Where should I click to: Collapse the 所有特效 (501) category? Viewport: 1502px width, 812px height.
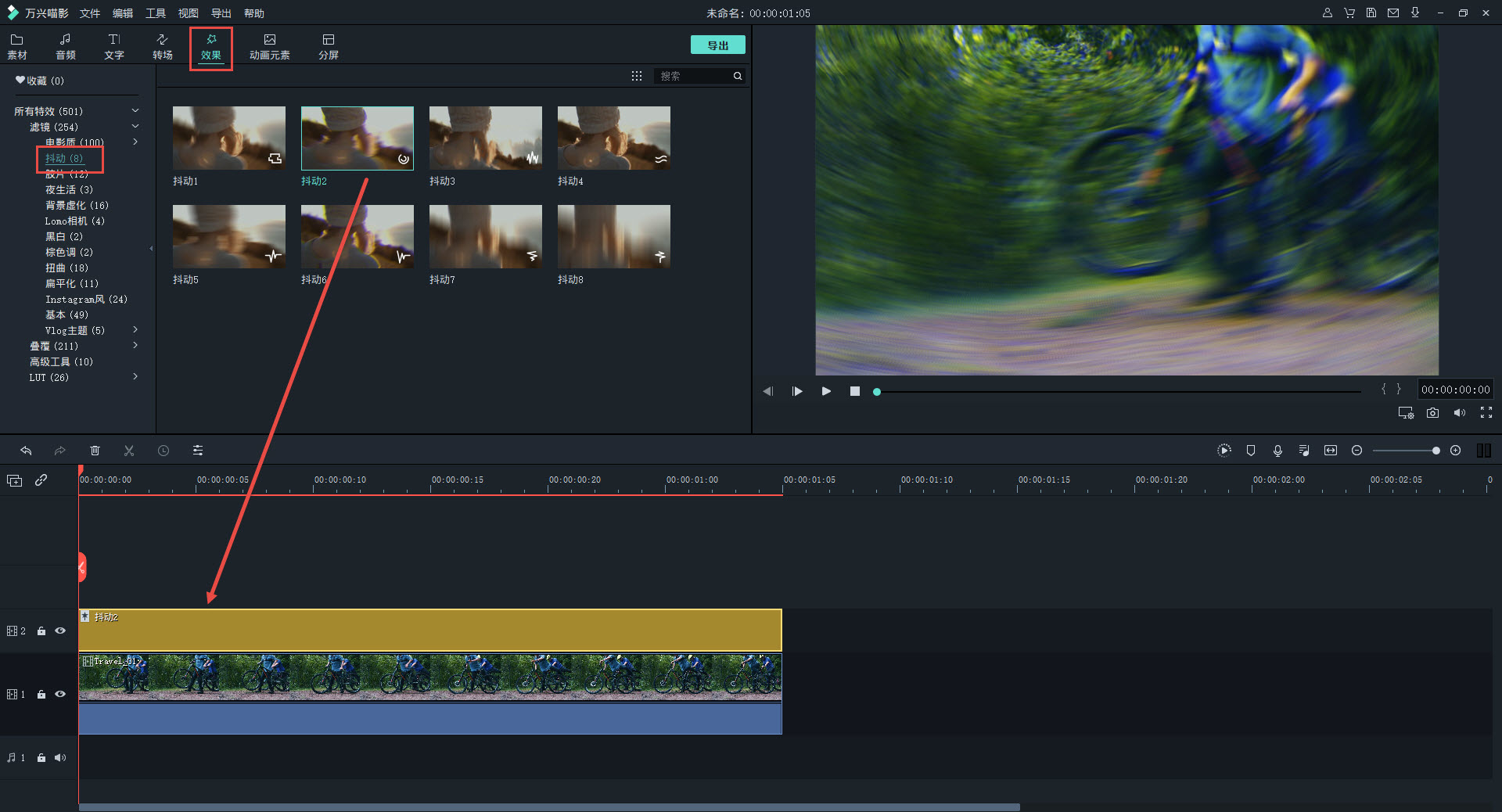135,111
